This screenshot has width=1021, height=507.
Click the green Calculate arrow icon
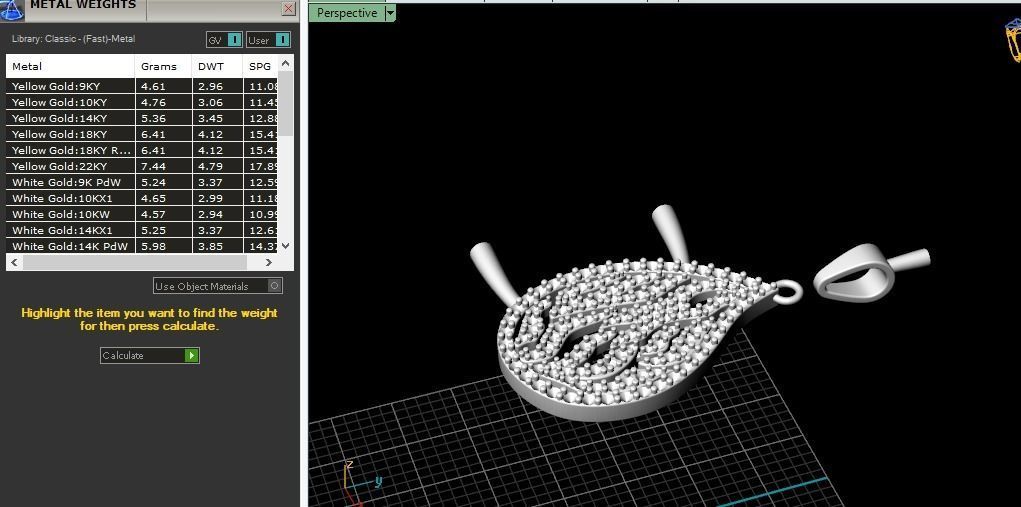(x=191, y=355)
